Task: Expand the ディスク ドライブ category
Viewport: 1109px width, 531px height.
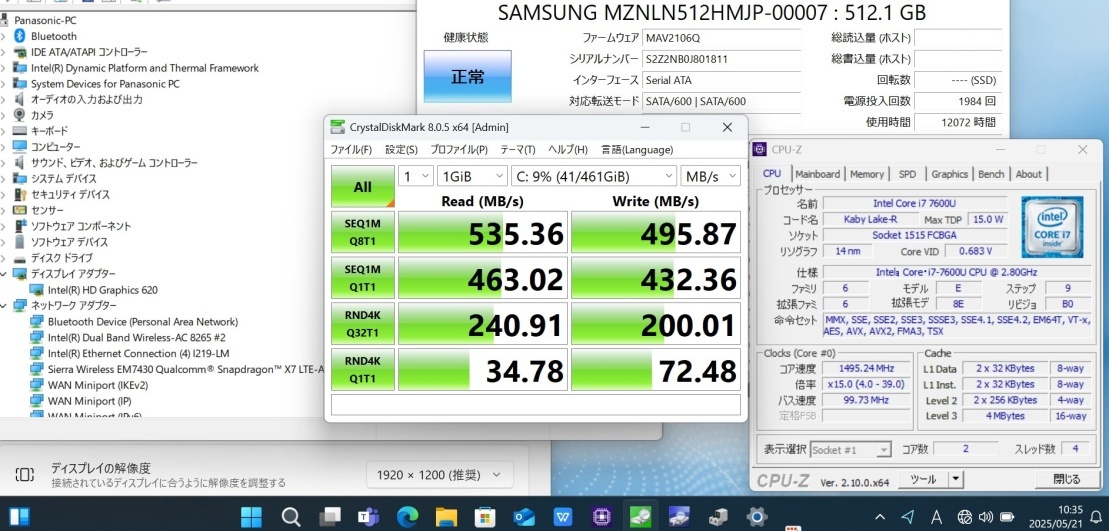Action: [4, 258]
